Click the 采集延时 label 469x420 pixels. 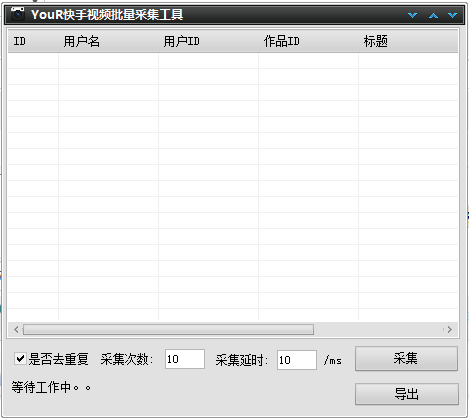(241, 360)
